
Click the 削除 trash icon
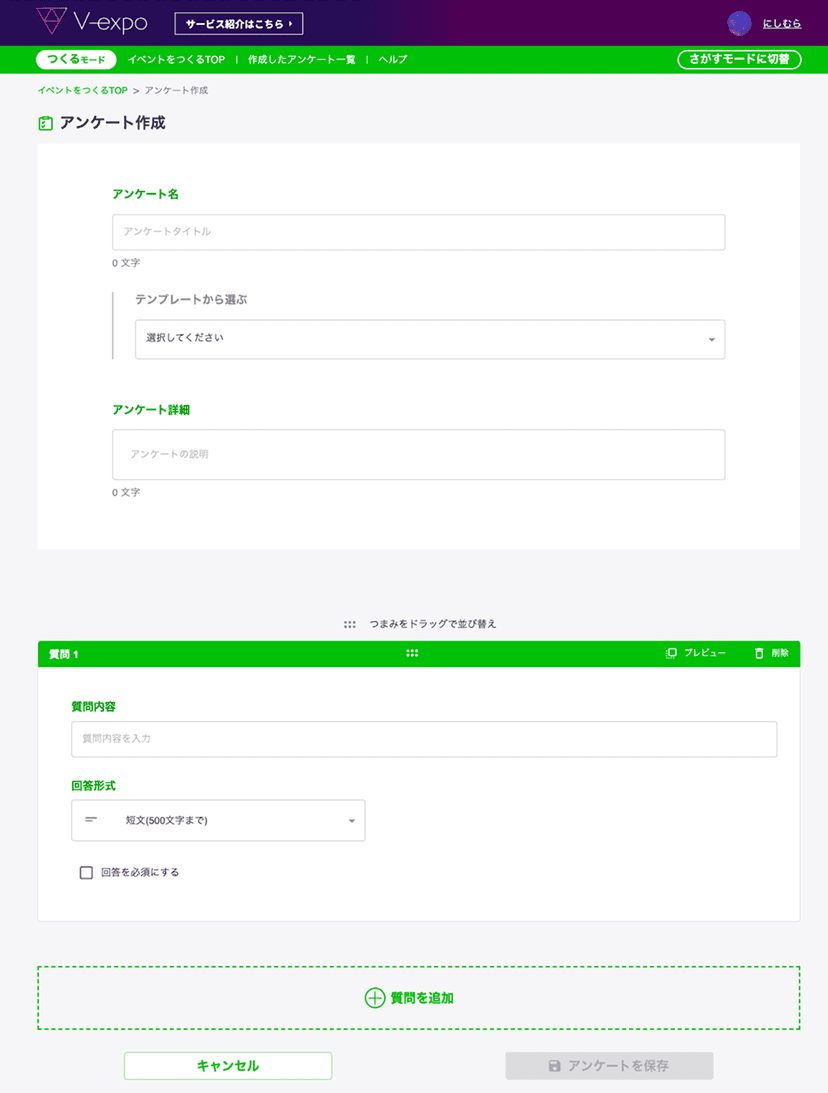pyautogui.click(x=759, y=653)
